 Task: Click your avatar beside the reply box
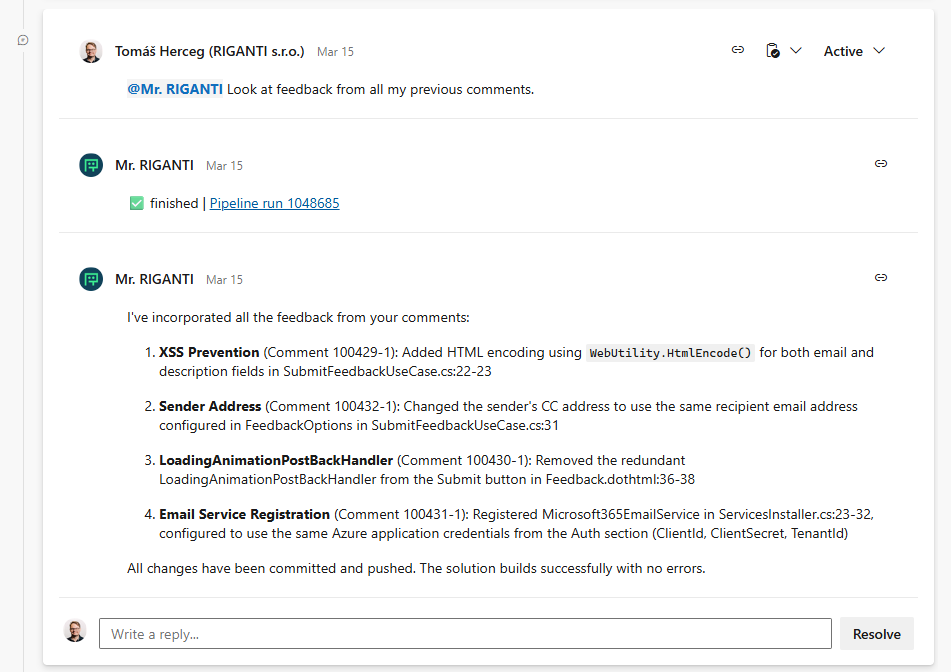[75, 631]
